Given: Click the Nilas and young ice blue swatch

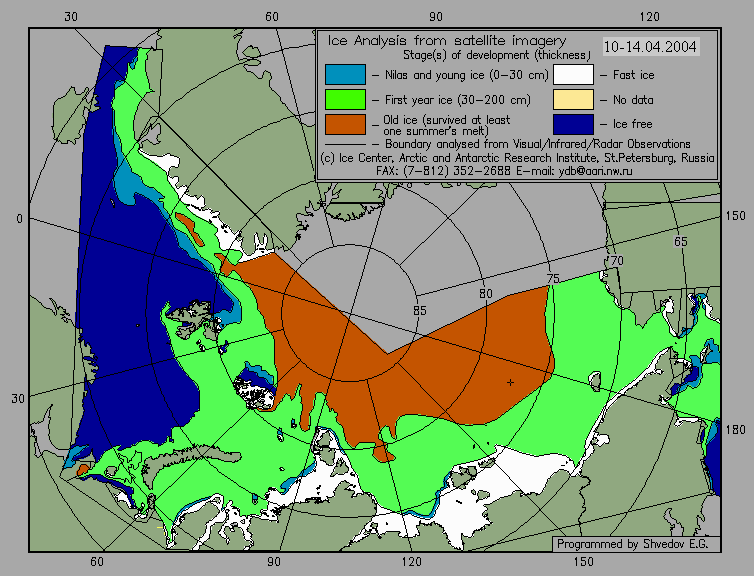Looking at the screenshot, I should 345,75.
